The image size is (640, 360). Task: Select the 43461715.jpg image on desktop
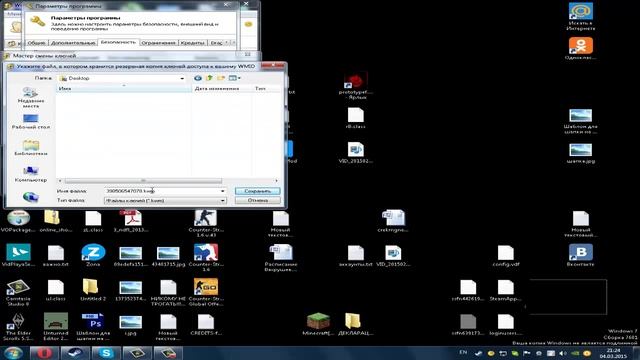(168, 256)
